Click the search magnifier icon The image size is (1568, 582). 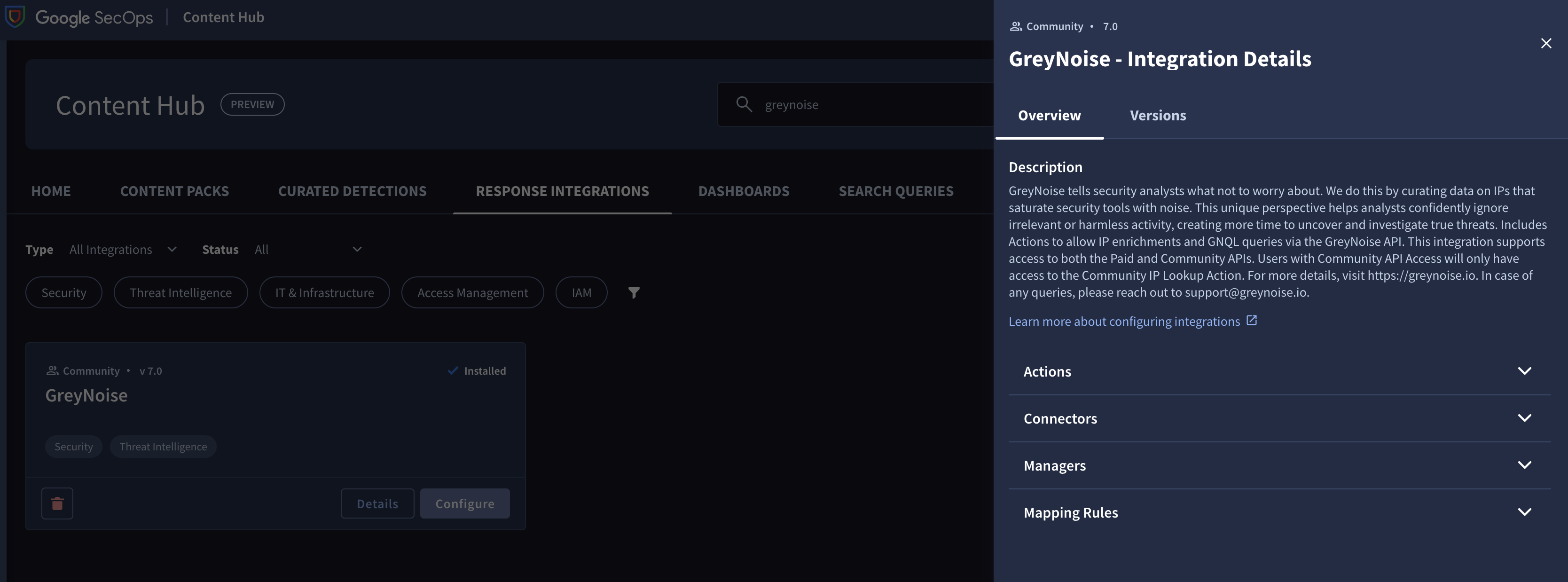pos(743,104)
